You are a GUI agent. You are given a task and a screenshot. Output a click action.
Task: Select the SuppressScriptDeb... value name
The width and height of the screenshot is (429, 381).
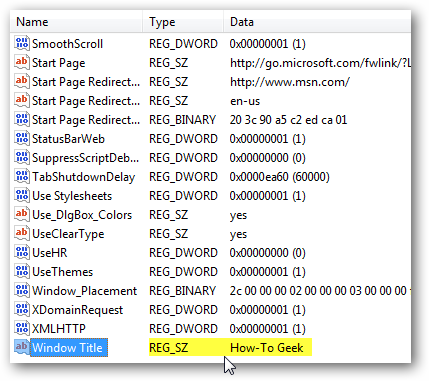(85, 158)
